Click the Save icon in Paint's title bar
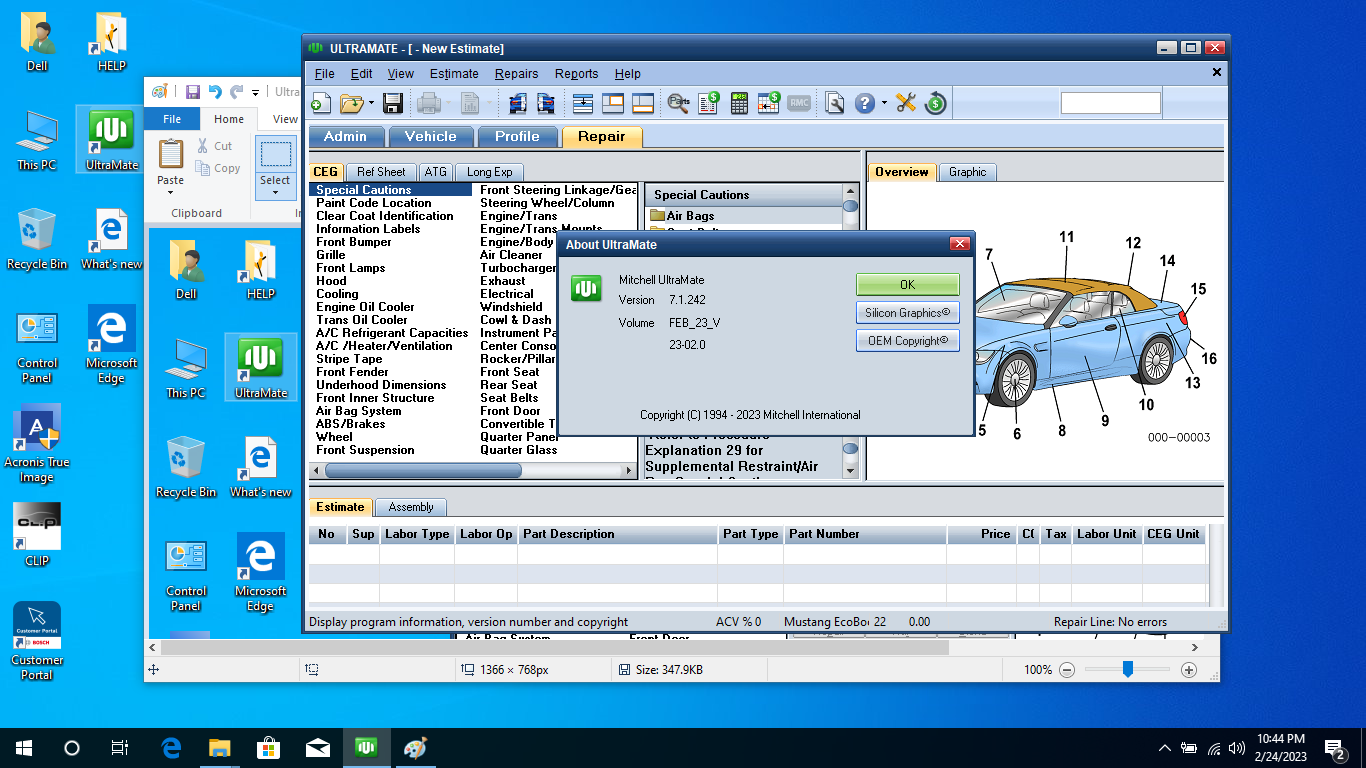1366x768 pixels. 193,92
